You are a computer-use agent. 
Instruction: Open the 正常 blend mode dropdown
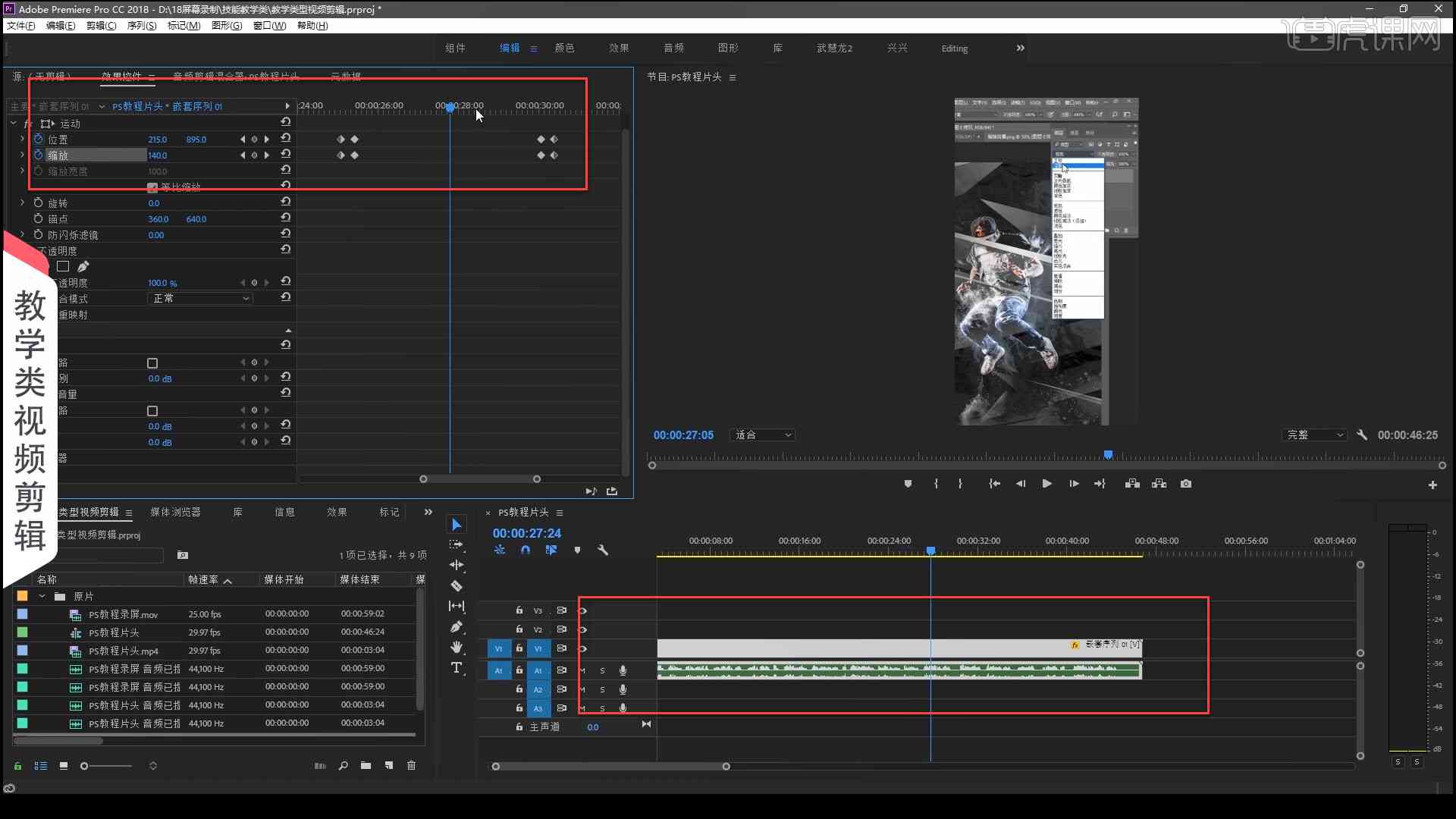199,299
